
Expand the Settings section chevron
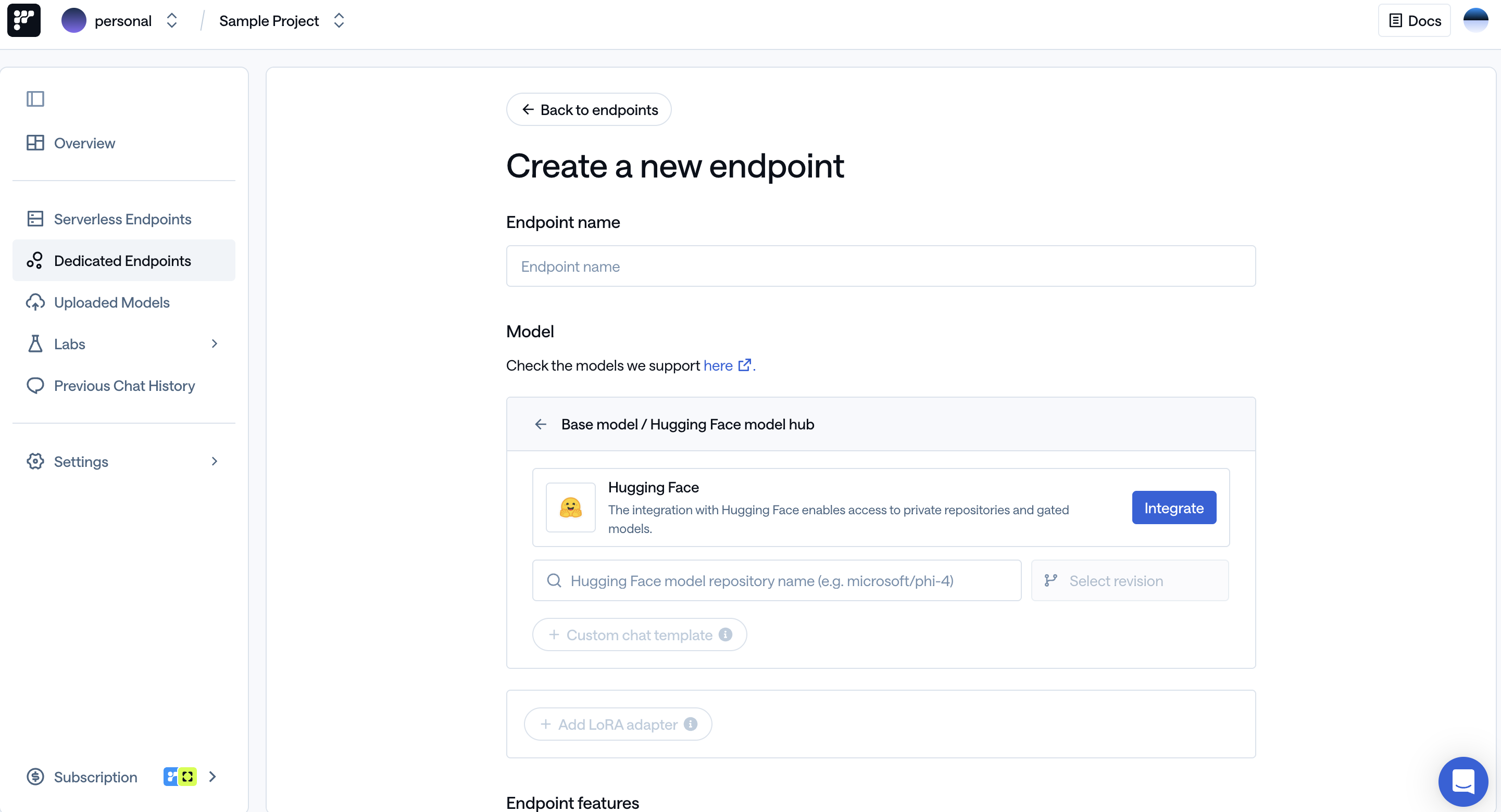point(215,461)
